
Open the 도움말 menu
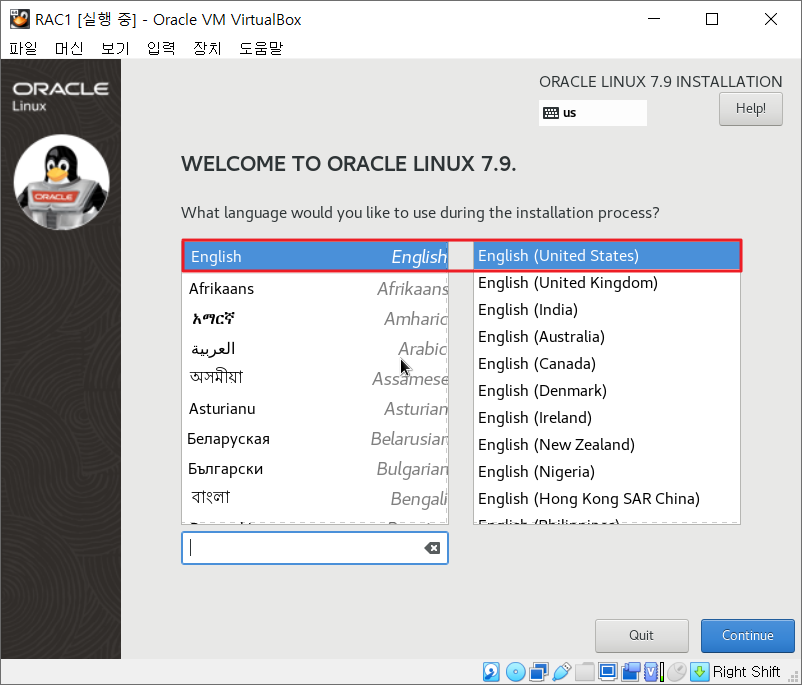click(261, 48)
